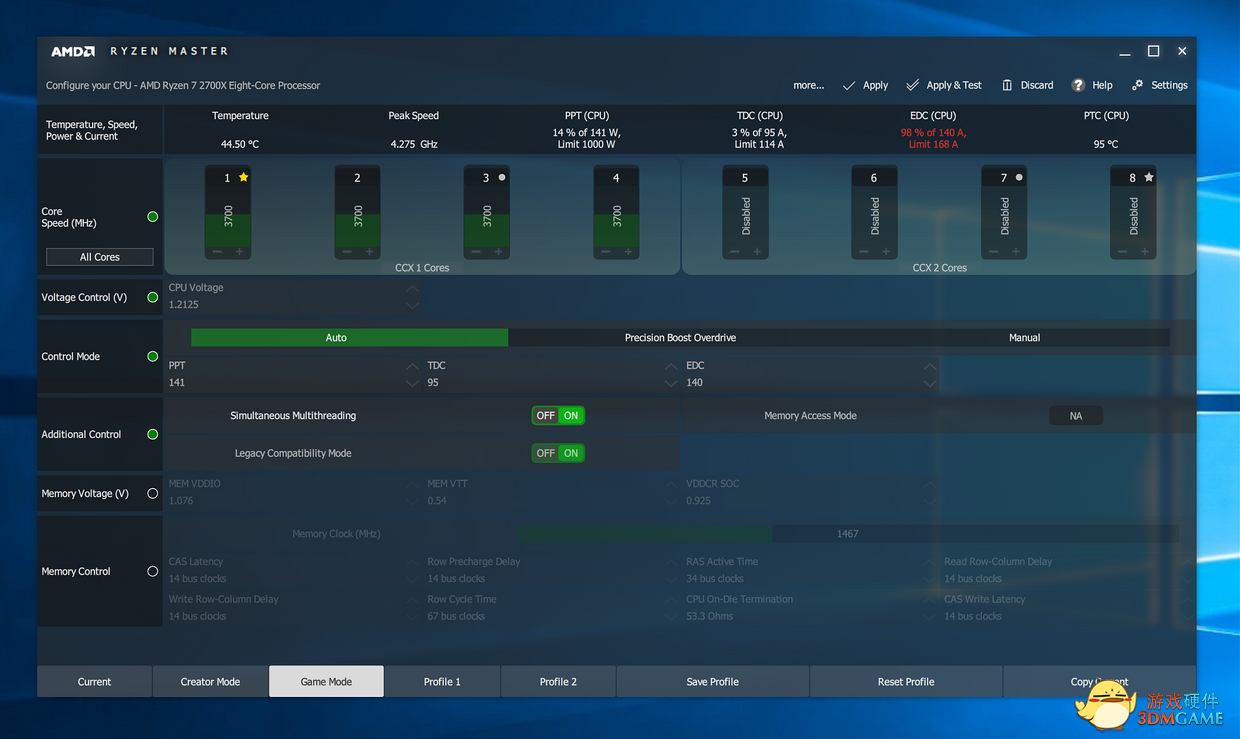This screenshot has width=1240, height=739.
Task: Toggle Simultaneous Multithreading OFF/ON switch
Action: click(558, 415)
